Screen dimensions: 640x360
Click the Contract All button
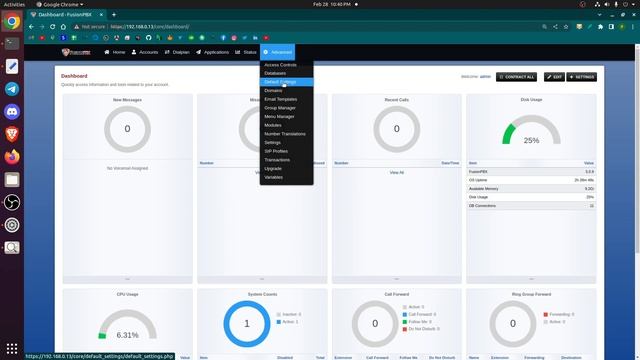coord(516,77)
